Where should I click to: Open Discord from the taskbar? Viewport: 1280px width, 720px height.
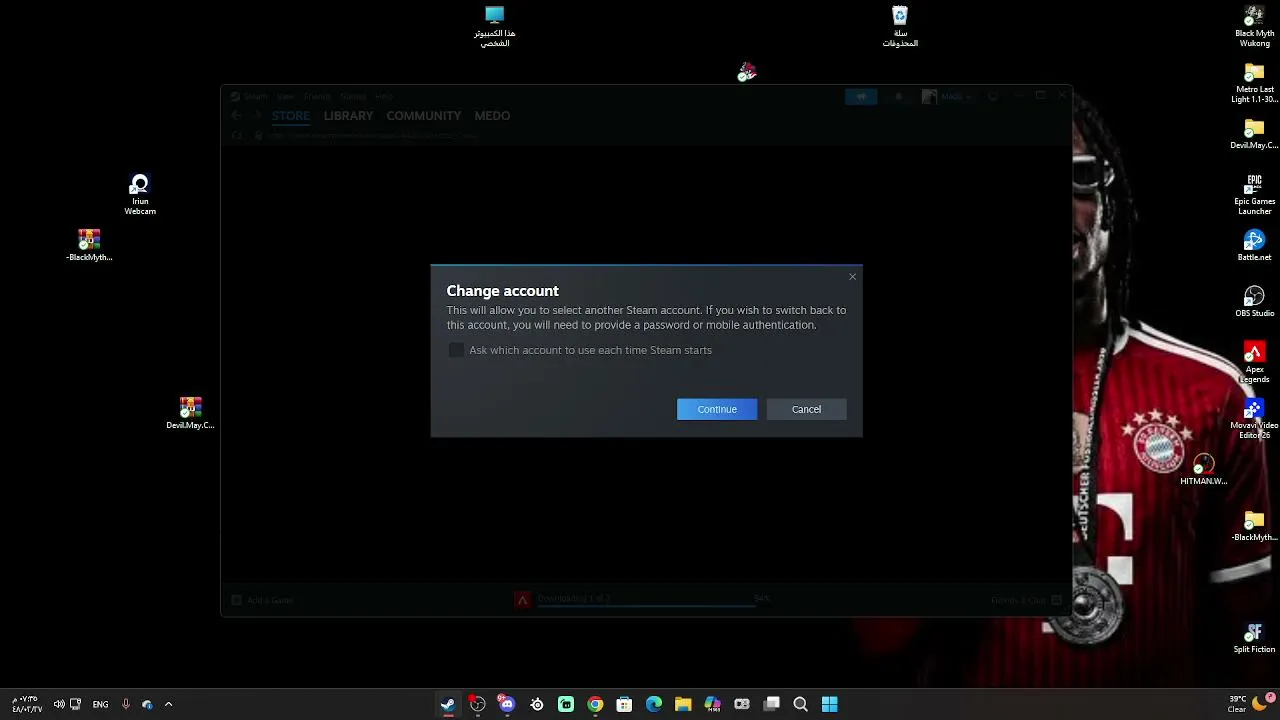pos(507,704)
